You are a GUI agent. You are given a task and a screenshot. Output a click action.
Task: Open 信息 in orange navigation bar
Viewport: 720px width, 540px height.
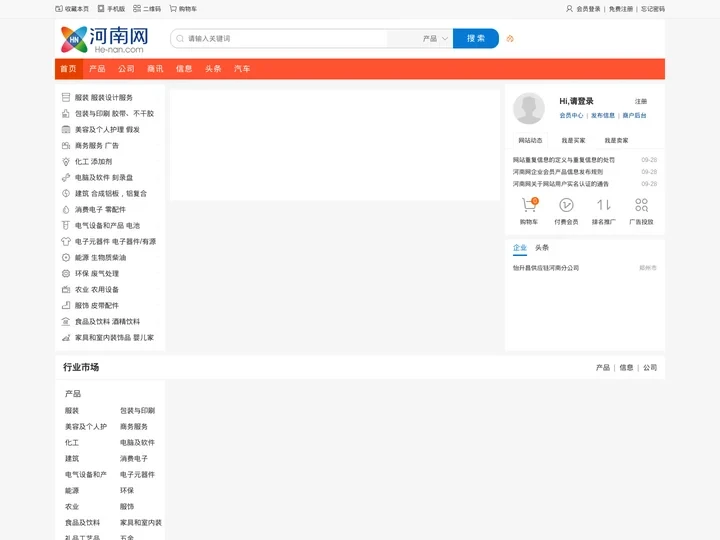[184, 69]
